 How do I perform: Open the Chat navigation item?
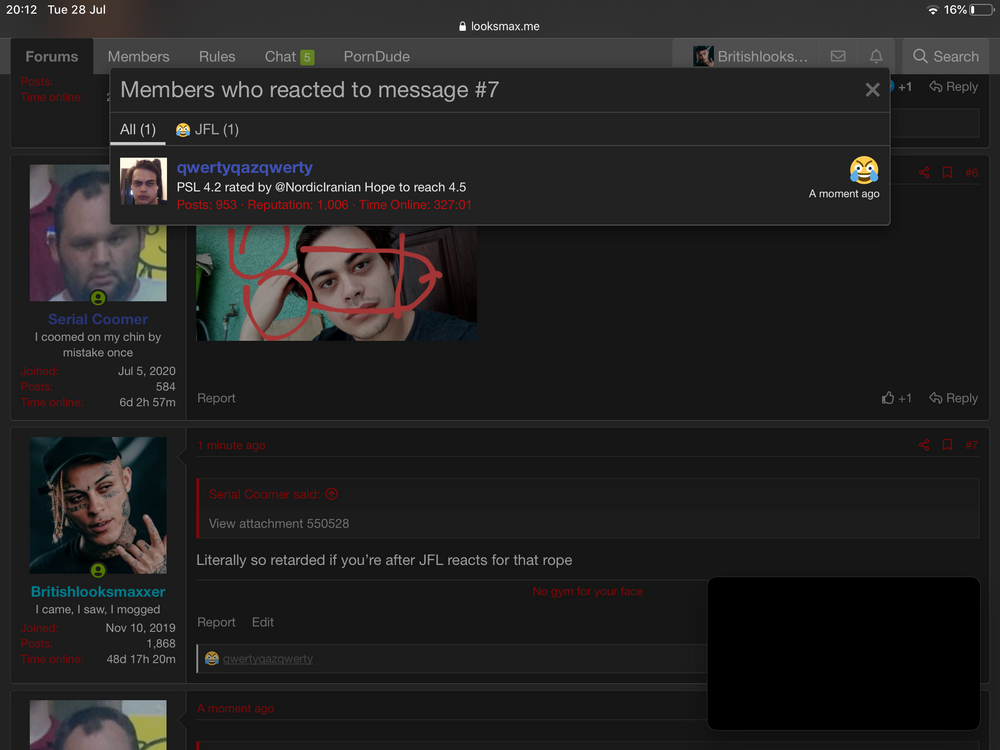tap(288, 57)
